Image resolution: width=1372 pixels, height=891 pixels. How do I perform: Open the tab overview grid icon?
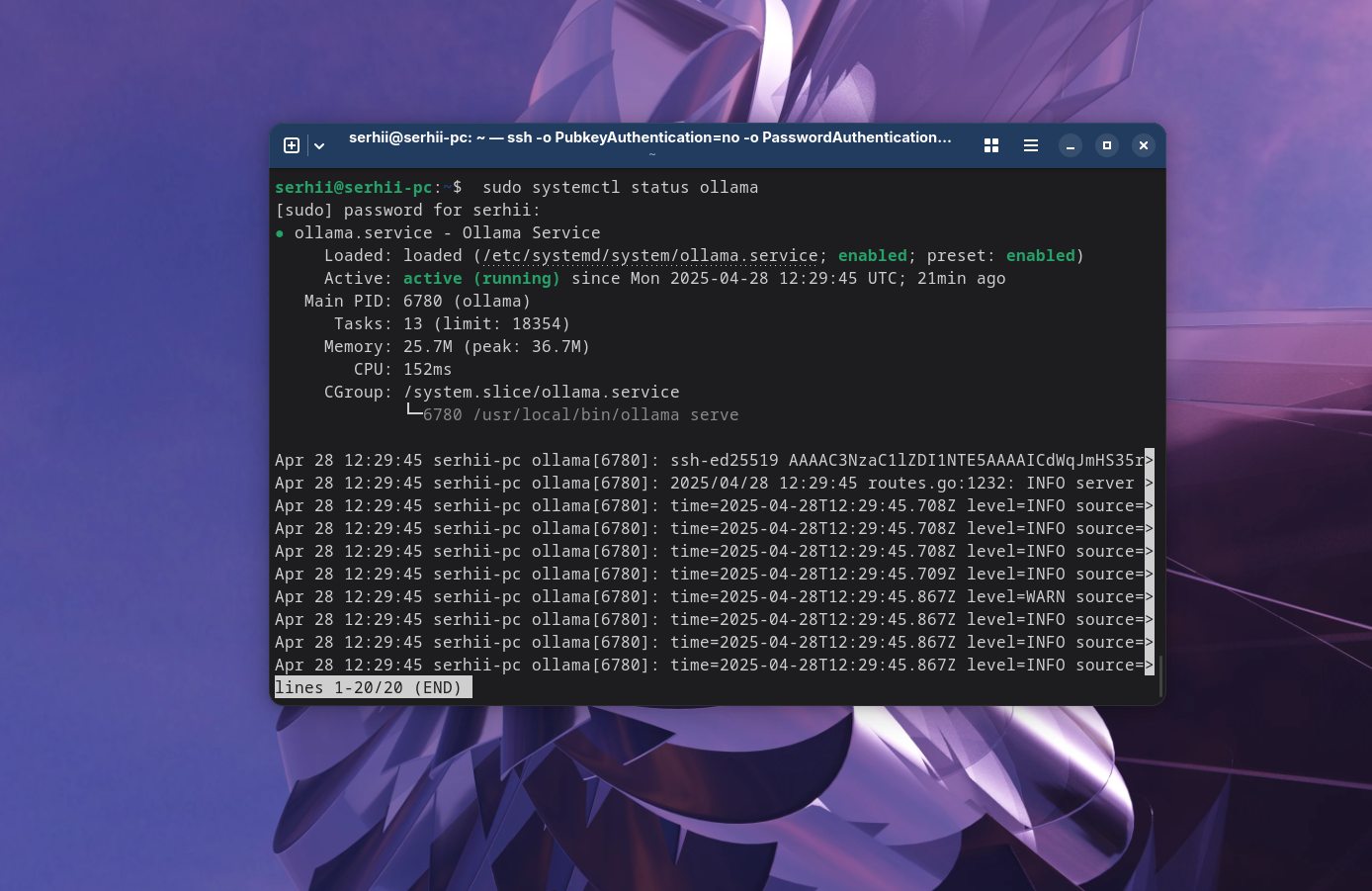point(990,145)
